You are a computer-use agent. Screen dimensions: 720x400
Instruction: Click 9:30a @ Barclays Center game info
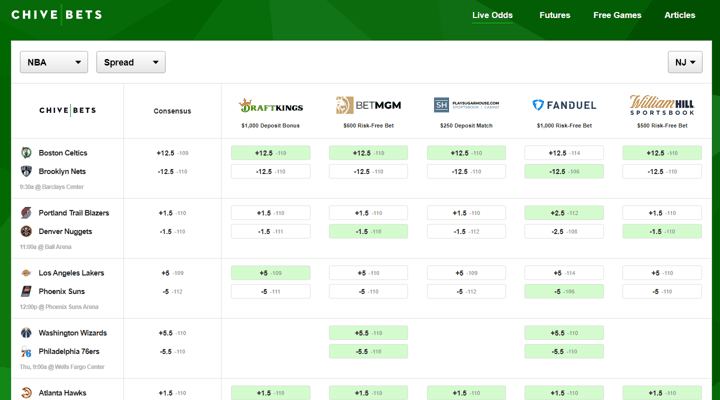coord(51,187)
